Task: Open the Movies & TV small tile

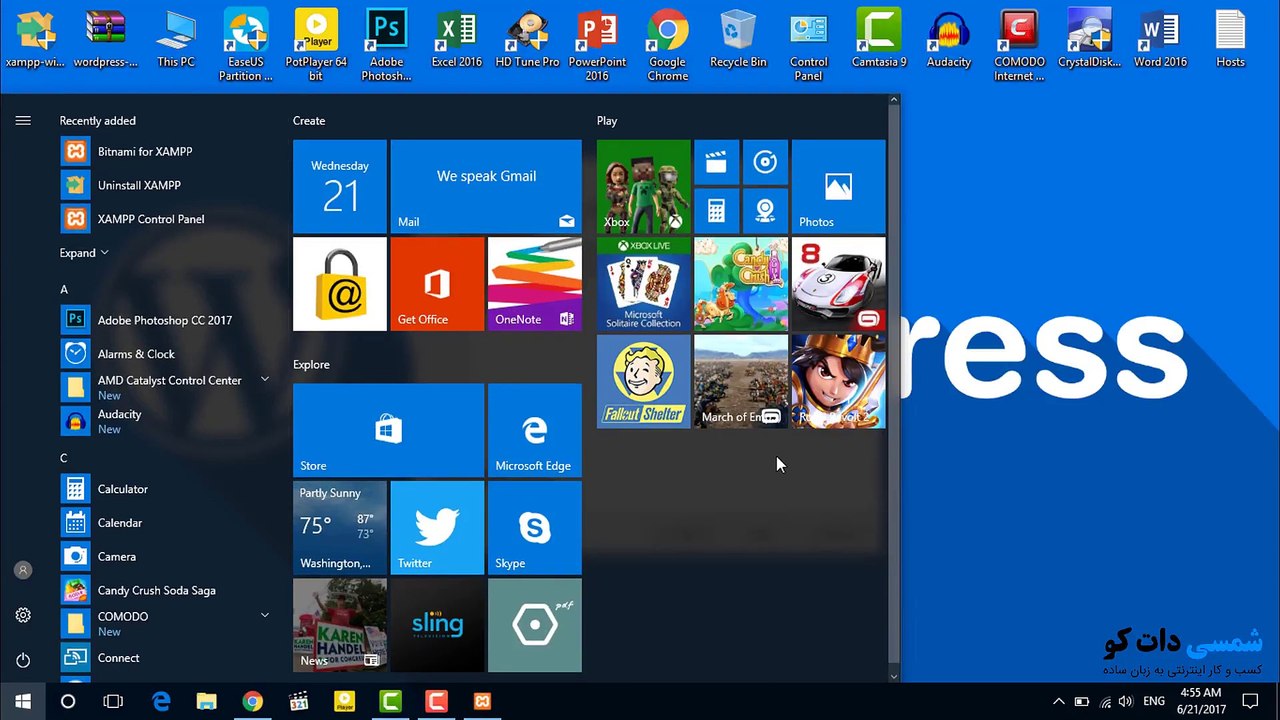Action: point(716,162)
